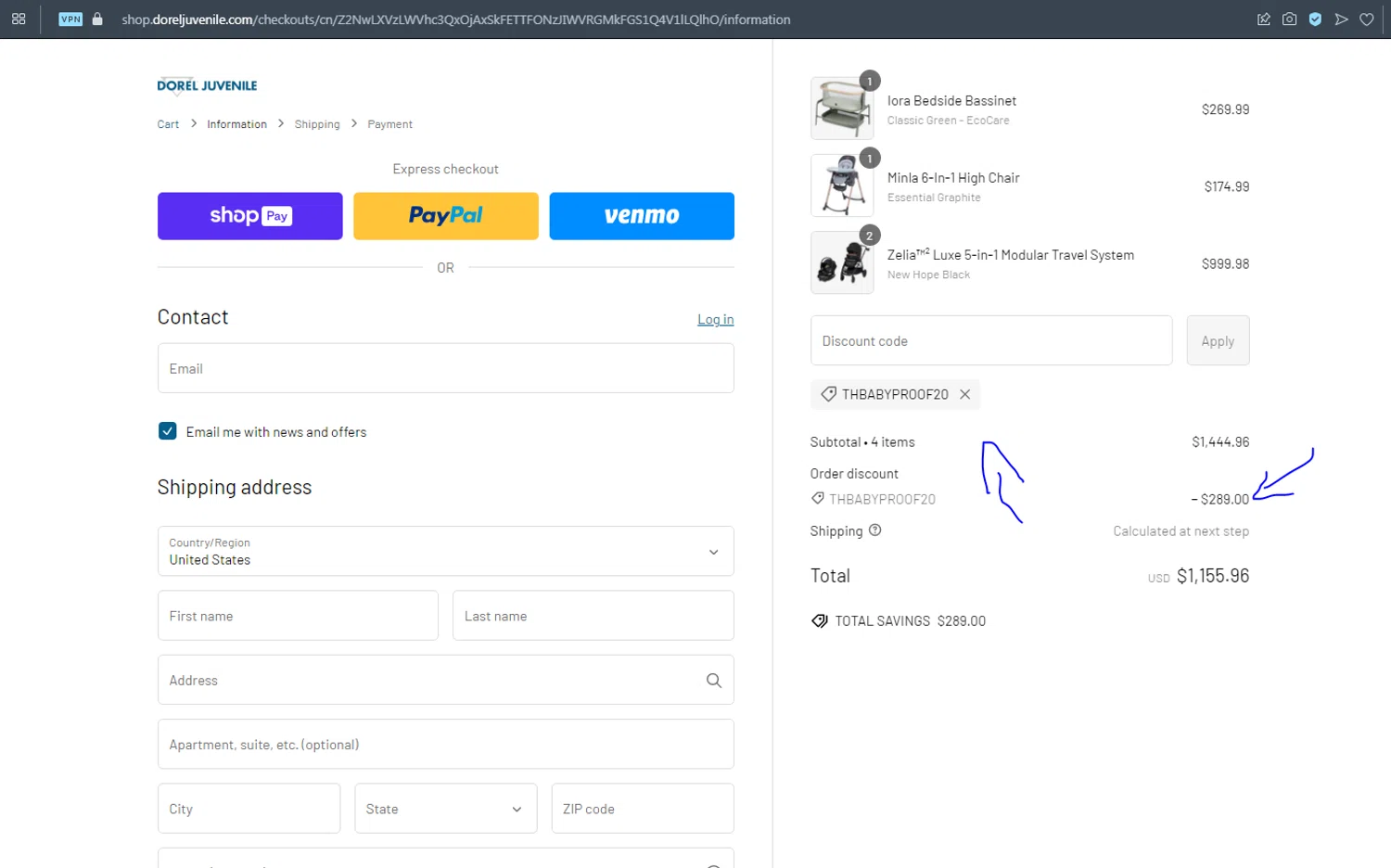The width and height of the screenshot is (1391, 868).
Task: Click the VPN badge in address bar
Action: pos(70,19)
